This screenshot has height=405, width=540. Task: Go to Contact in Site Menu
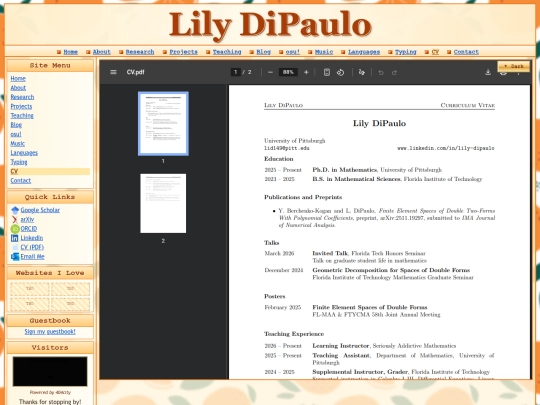click(21, 181)
